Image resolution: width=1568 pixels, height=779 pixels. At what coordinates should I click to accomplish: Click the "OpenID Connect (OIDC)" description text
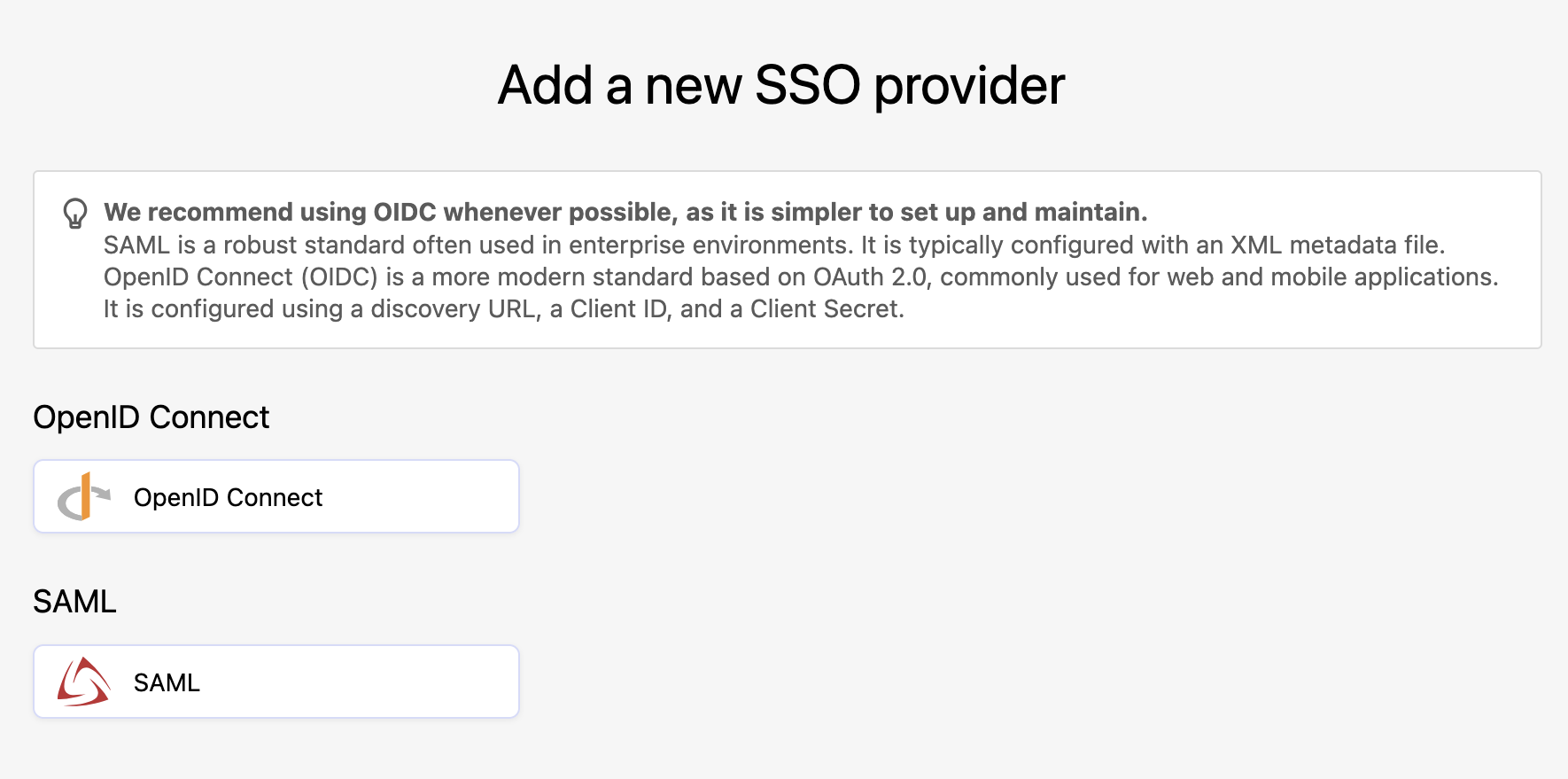[241, 277]
